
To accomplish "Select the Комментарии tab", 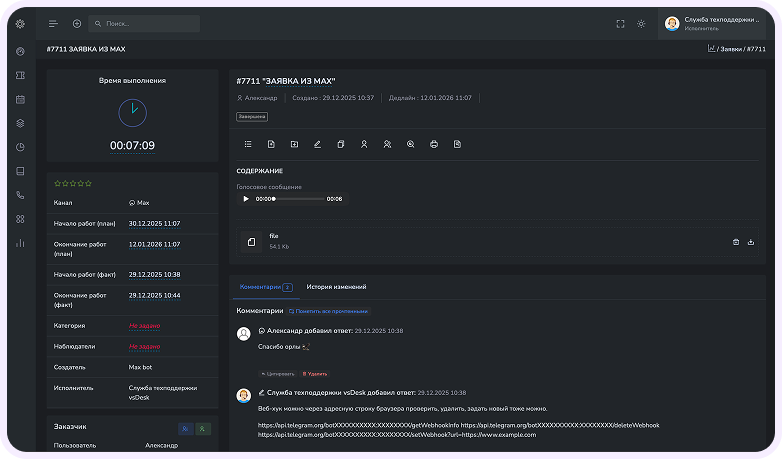I will point(264,287).
